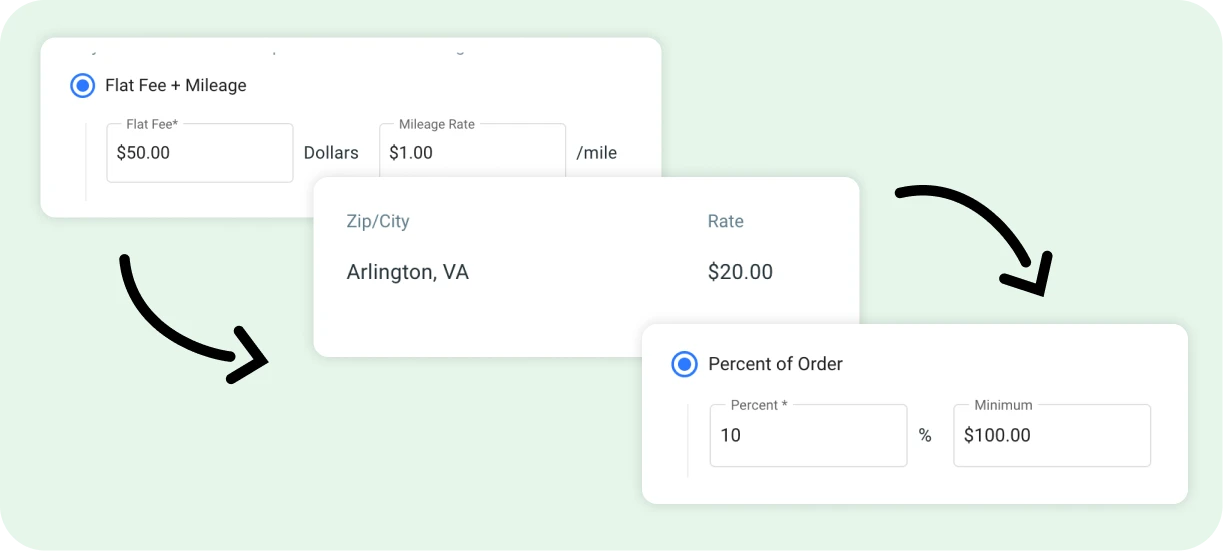Click the Percent of Order label
Image resolution: width=1223 pixels, height=551 pixels.
click(775, 364)
